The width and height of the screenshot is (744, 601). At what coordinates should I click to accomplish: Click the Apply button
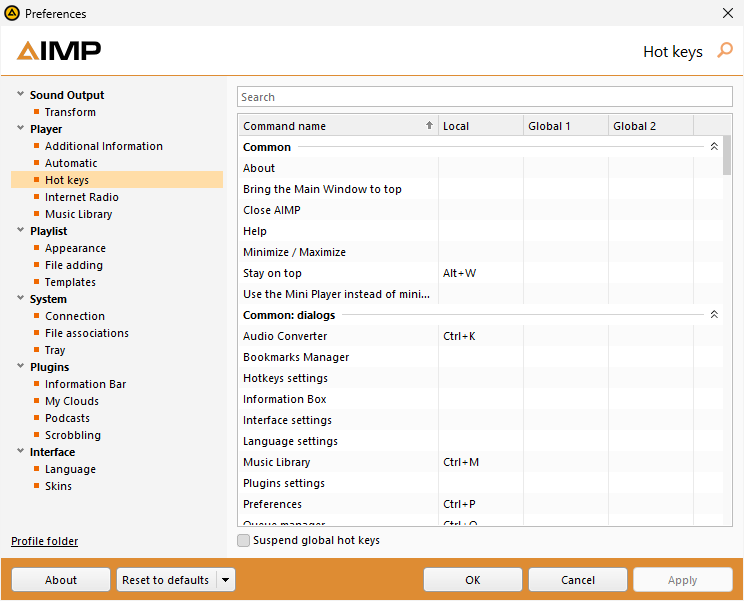[682, 580]
